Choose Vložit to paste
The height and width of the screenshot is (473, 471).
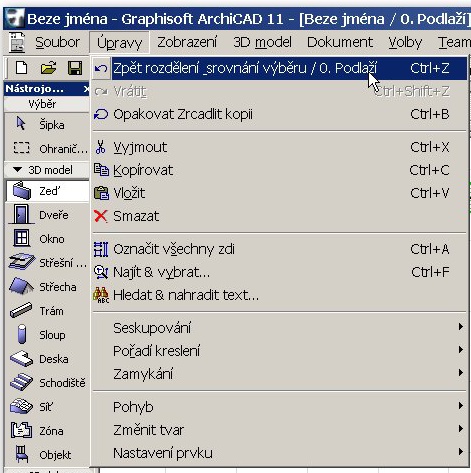click(280, 193)
